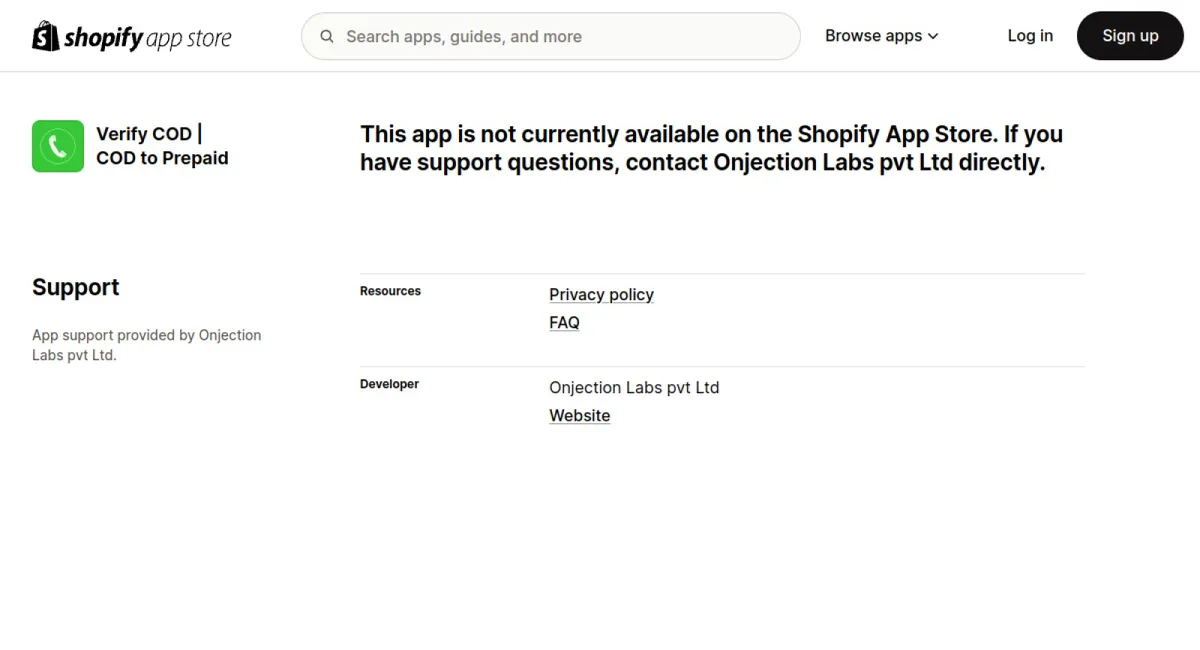Click the Resources label
Viewport: 1200px width, 650px height.
pyautogui.click(x=390, y=291)
